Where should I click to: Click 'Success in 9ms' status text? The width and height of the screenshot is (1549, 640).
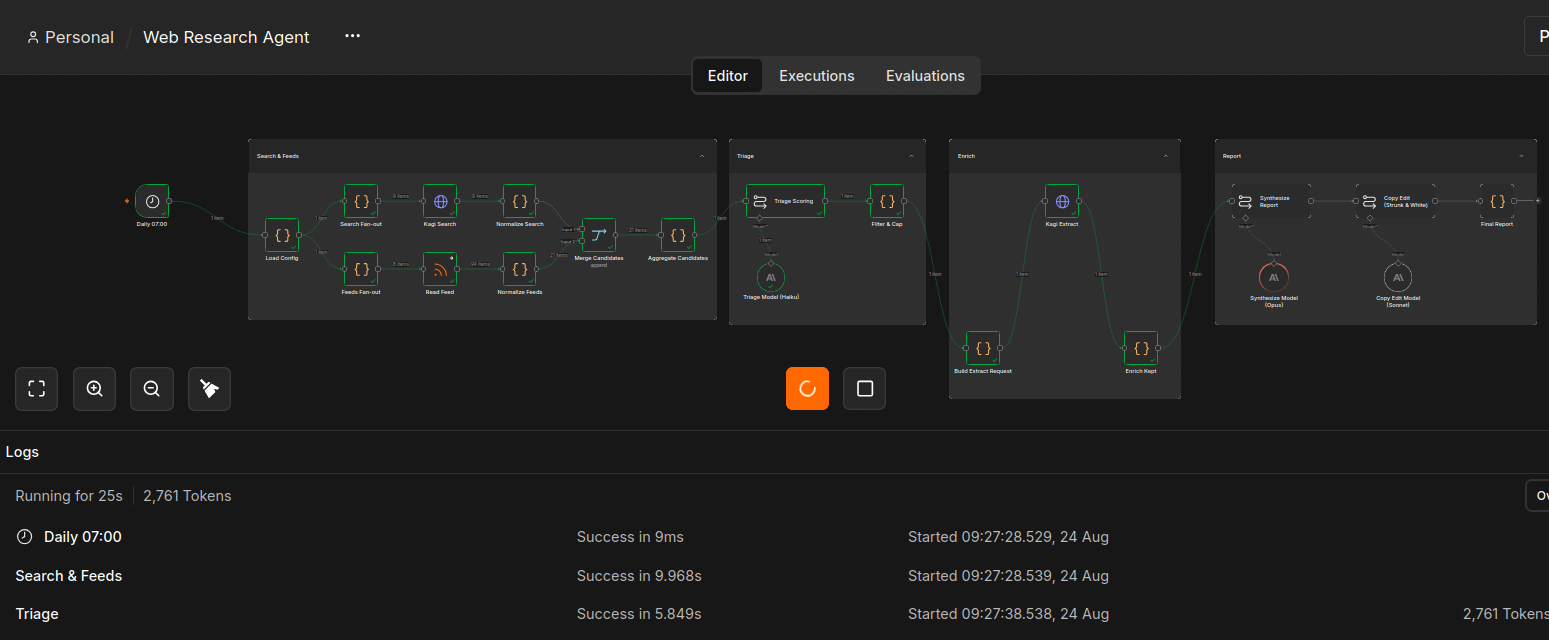click(630, 537)
